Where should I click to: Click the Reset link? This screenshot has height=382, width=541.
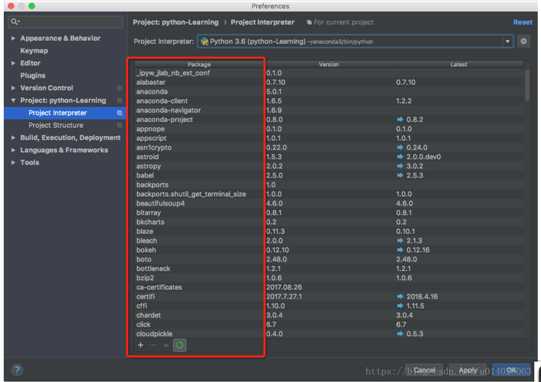click(x=523, y=22)
